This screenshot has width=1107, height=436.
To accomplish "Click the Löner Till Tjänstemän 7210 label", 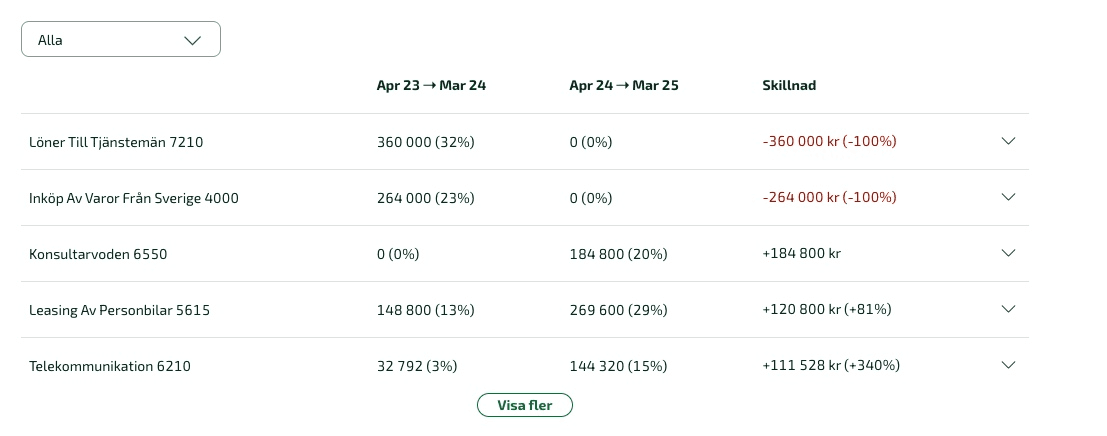I will pyautogui.click(x=116, y=142).
